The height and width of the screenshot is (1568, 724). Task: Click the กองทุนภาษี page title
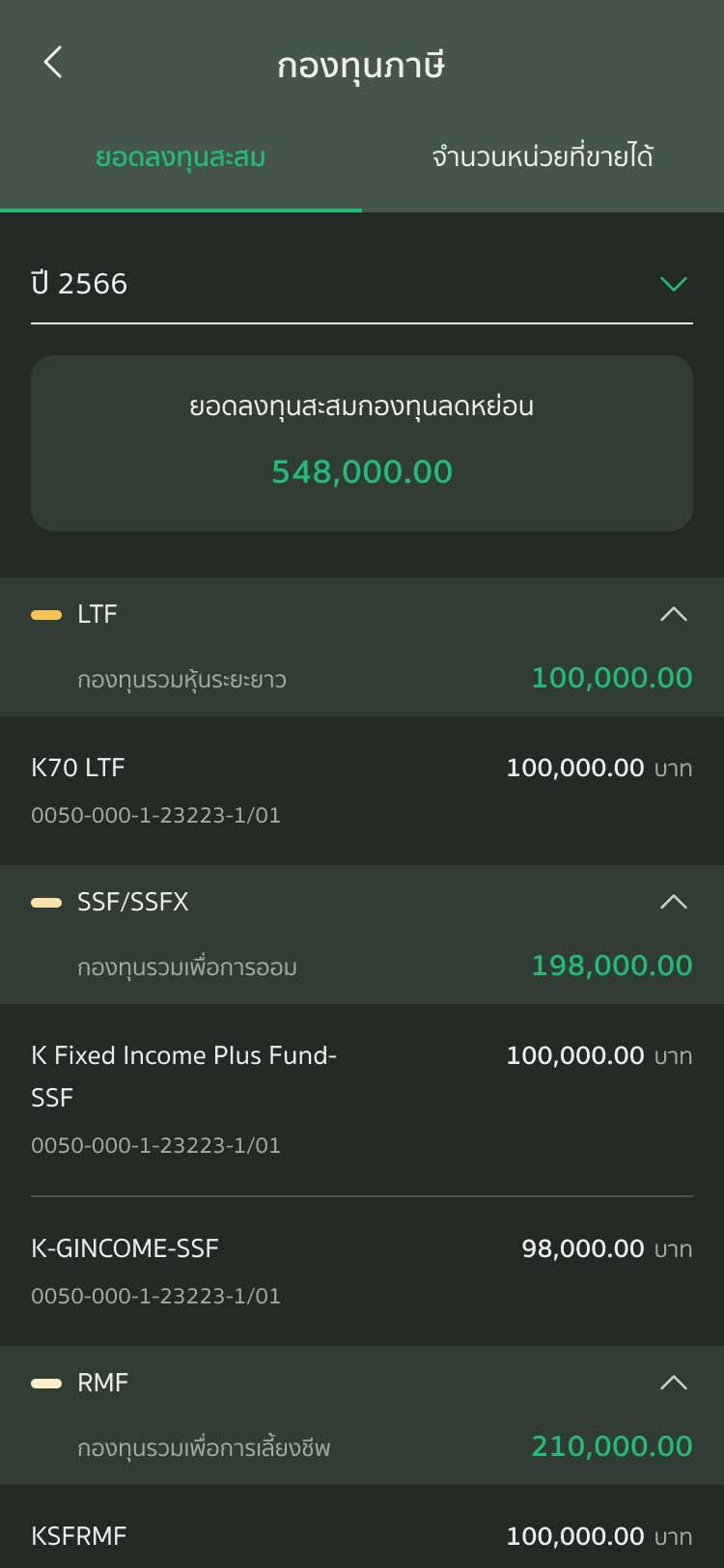(x=361, y=65)
